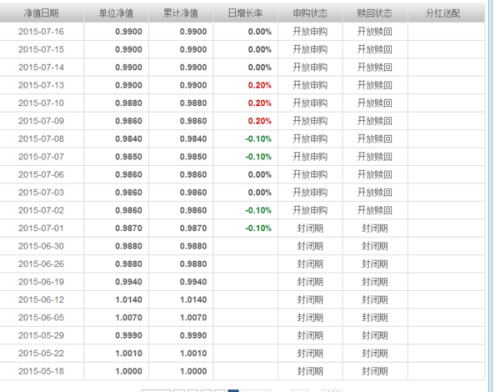Click the 累计净值 column header

(181, 13)
